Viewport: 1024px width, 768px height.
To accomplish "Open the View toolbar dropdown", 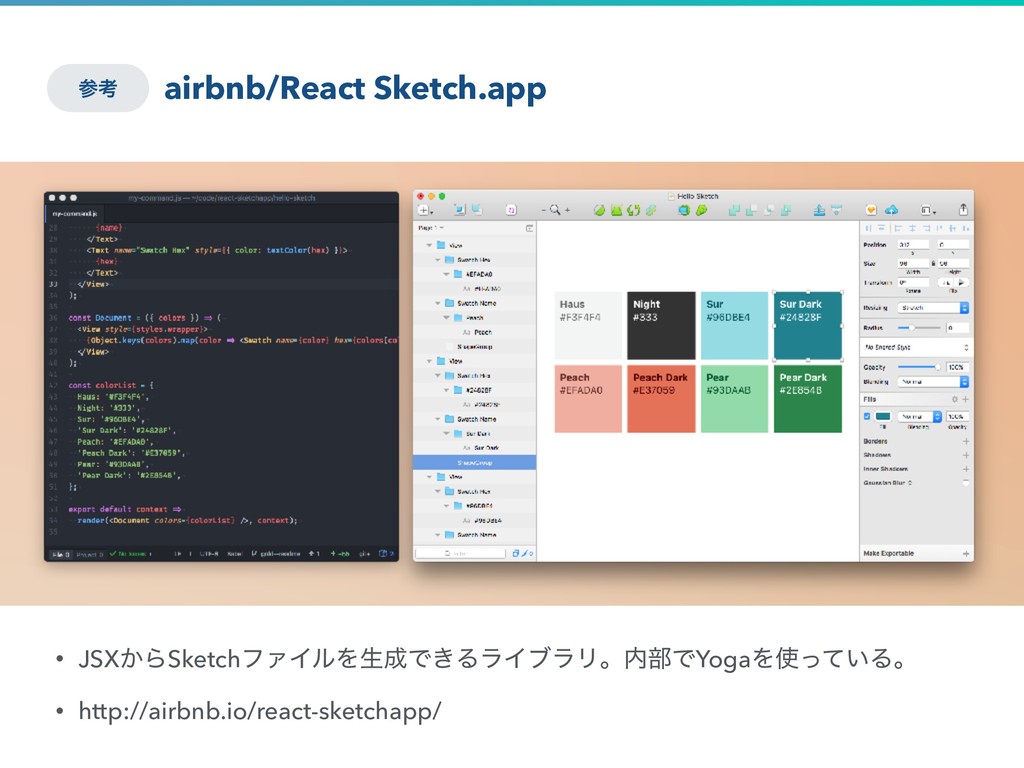I will click(927, 210).
